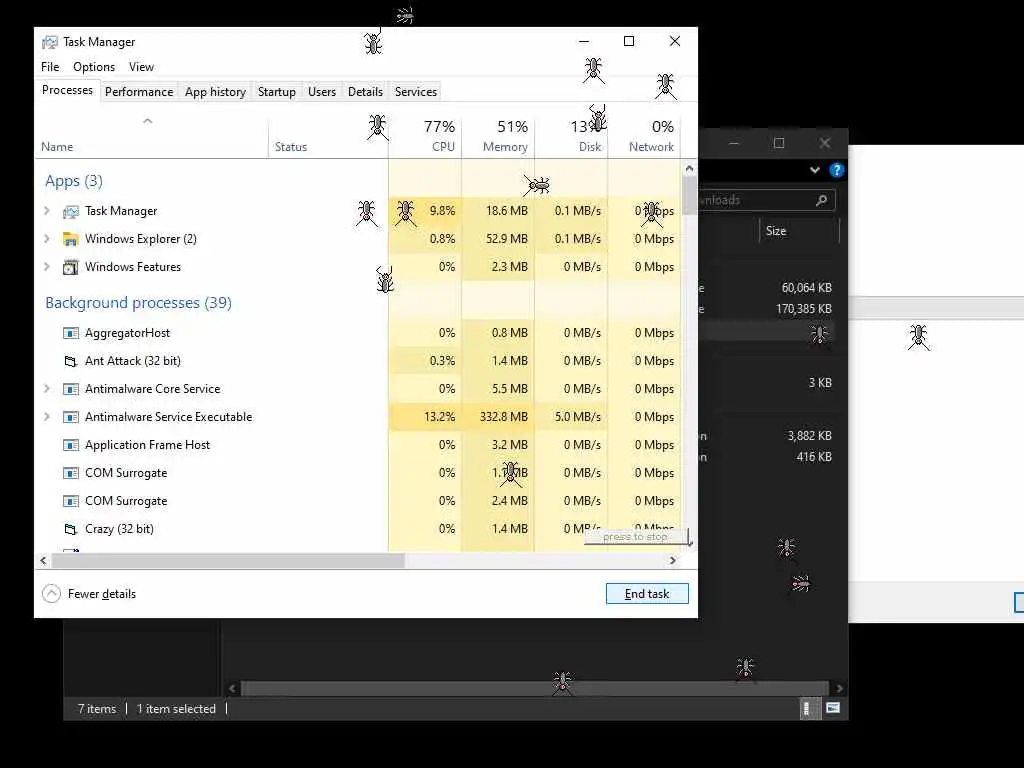The image size is (1024, 768).
Task: Switch File Explorer to large icons view
Action: point(833,708)
